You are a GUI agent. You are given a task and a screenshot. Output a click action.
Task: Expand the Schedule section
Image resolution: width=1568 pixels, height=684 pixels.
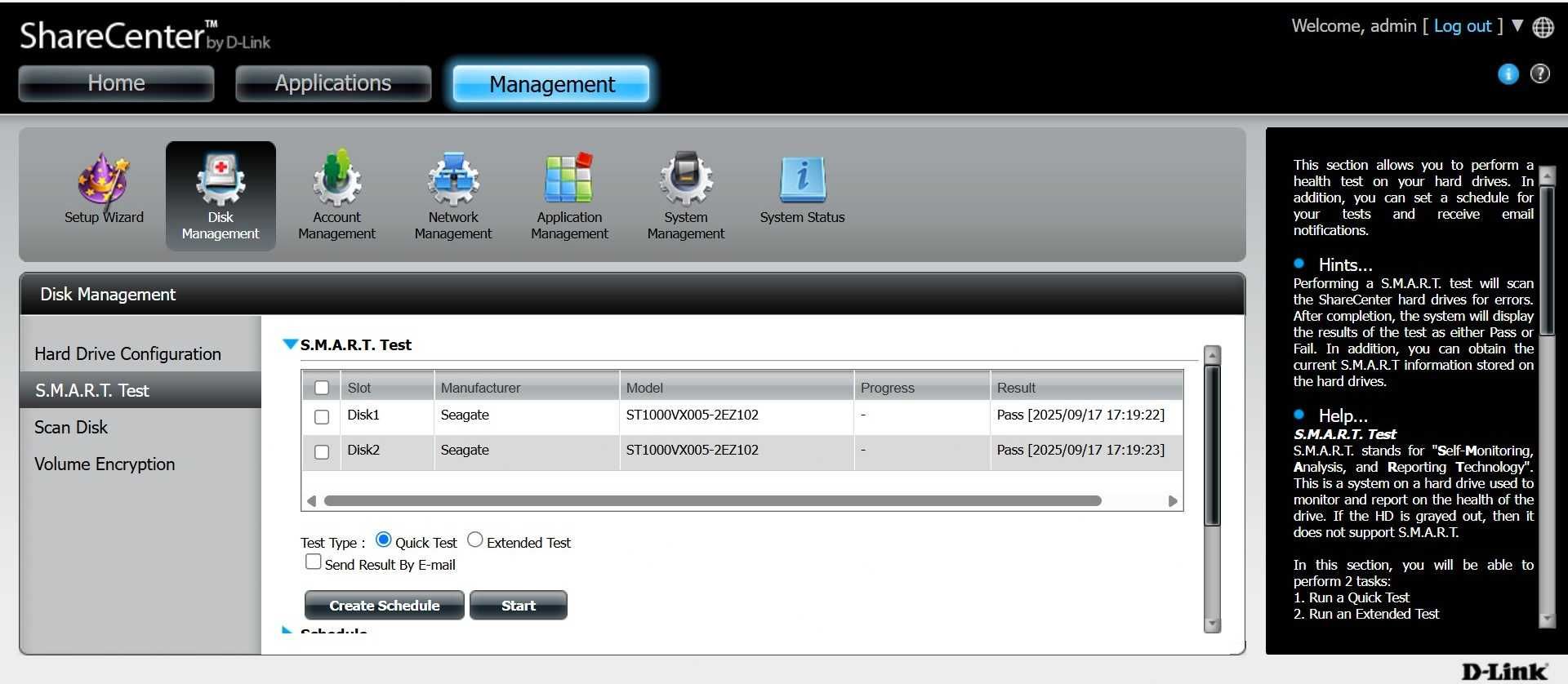(287, 630)
